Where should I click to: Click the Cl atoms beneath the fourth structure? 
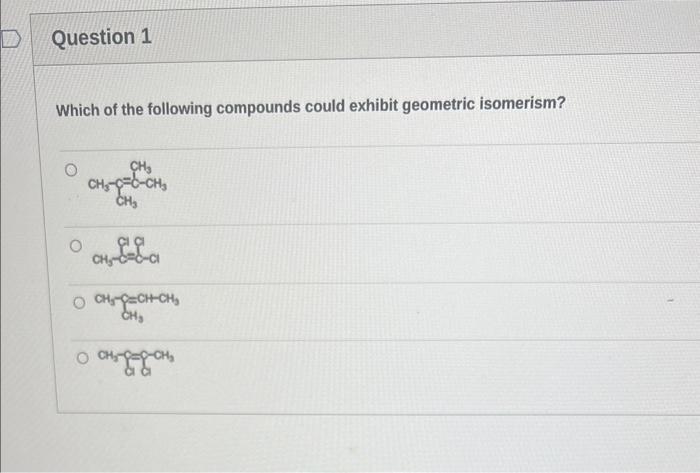pyautogui.click(x=138, y=372)
